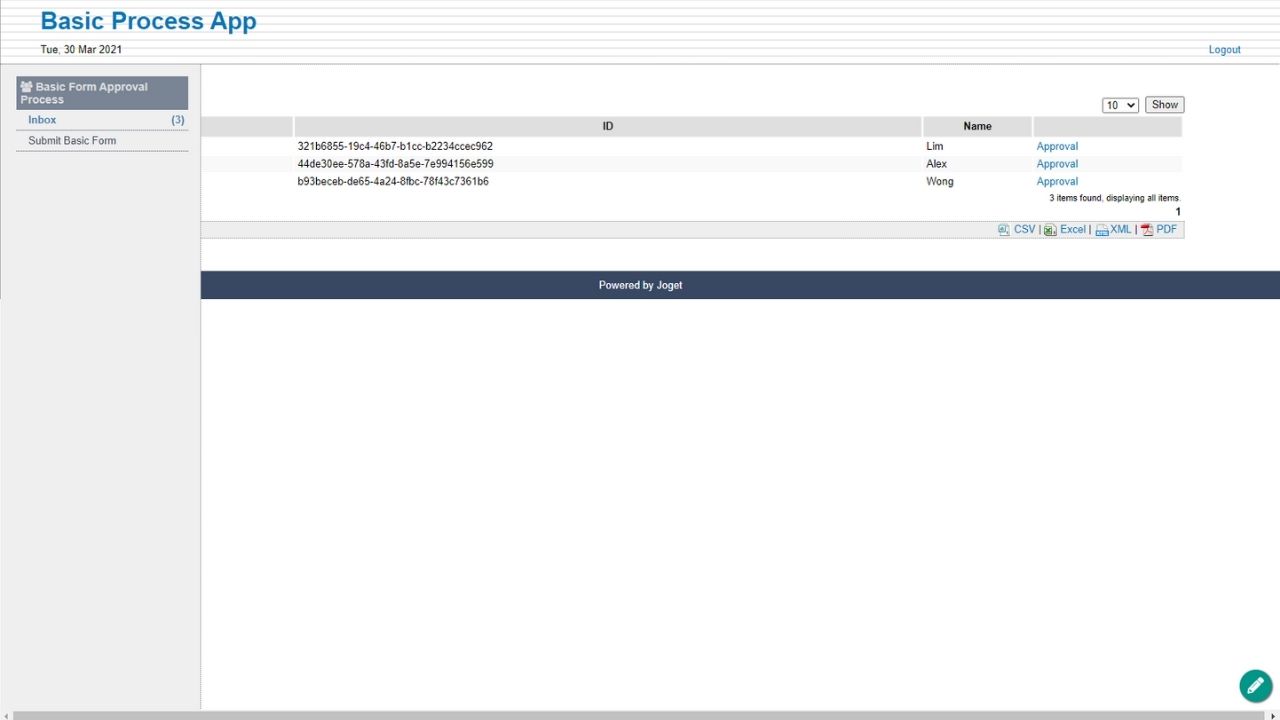Click the XML export icon

pos(1101,230)
